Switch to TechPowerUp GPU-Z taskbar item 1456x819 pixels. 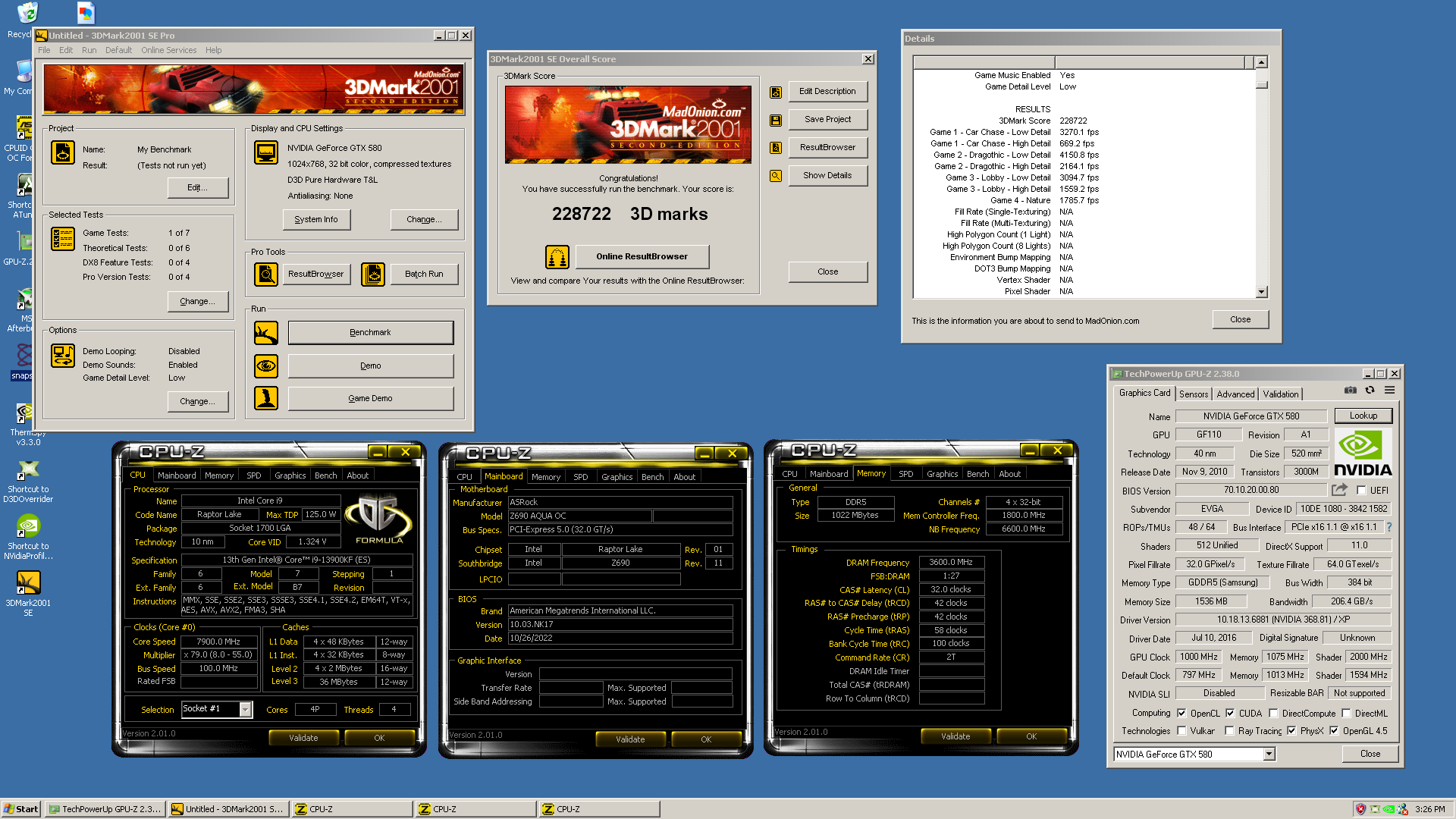[x=105, y=809]
